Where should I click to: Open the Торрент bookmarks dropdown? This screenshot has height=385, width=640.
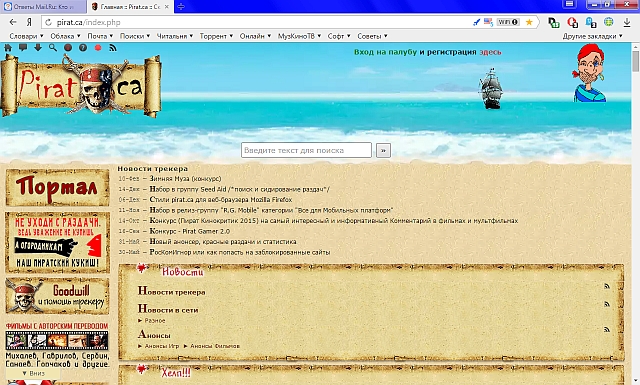pos(216,36)
